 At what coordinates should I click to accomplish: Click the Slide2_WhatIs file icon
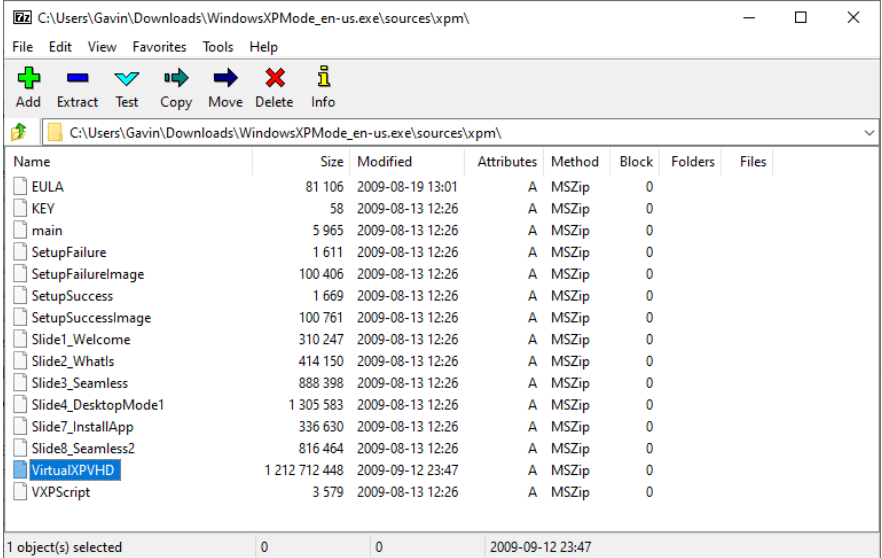point(20,361)
